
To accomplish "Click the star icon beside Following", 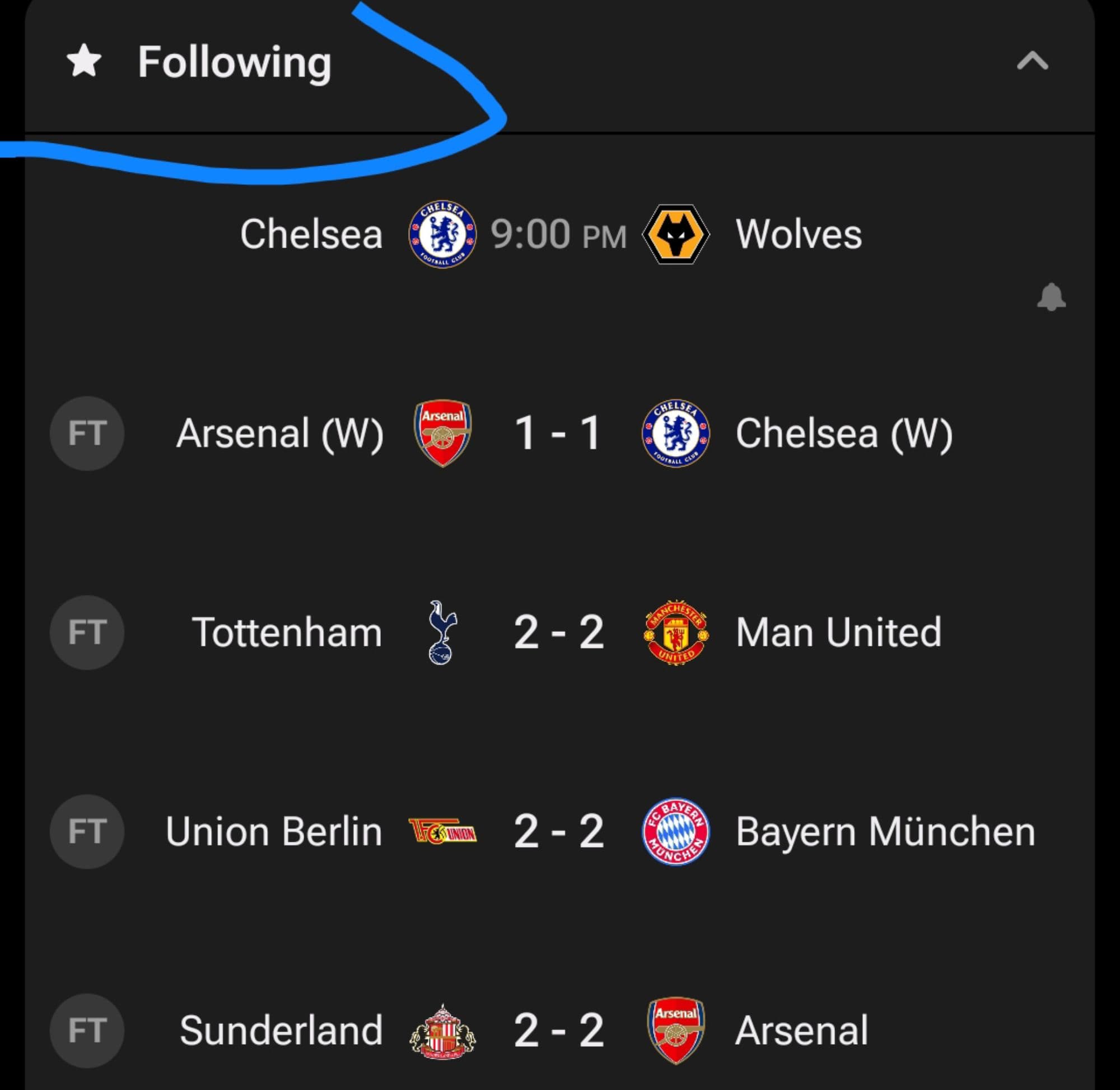I will (85, 61).
